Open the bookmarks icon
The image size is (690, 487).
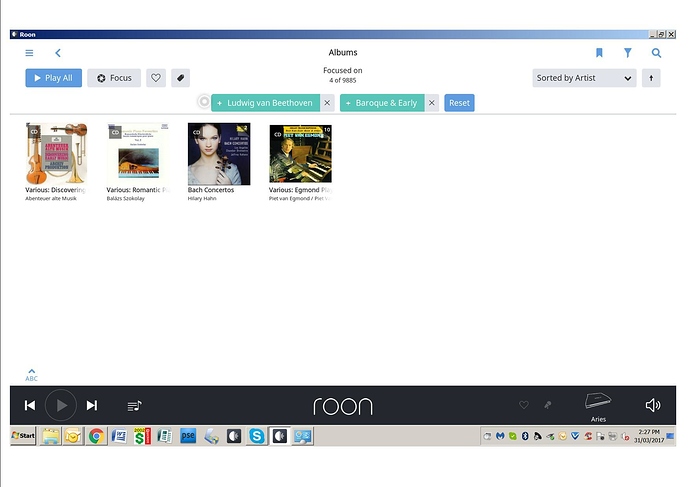599,53
